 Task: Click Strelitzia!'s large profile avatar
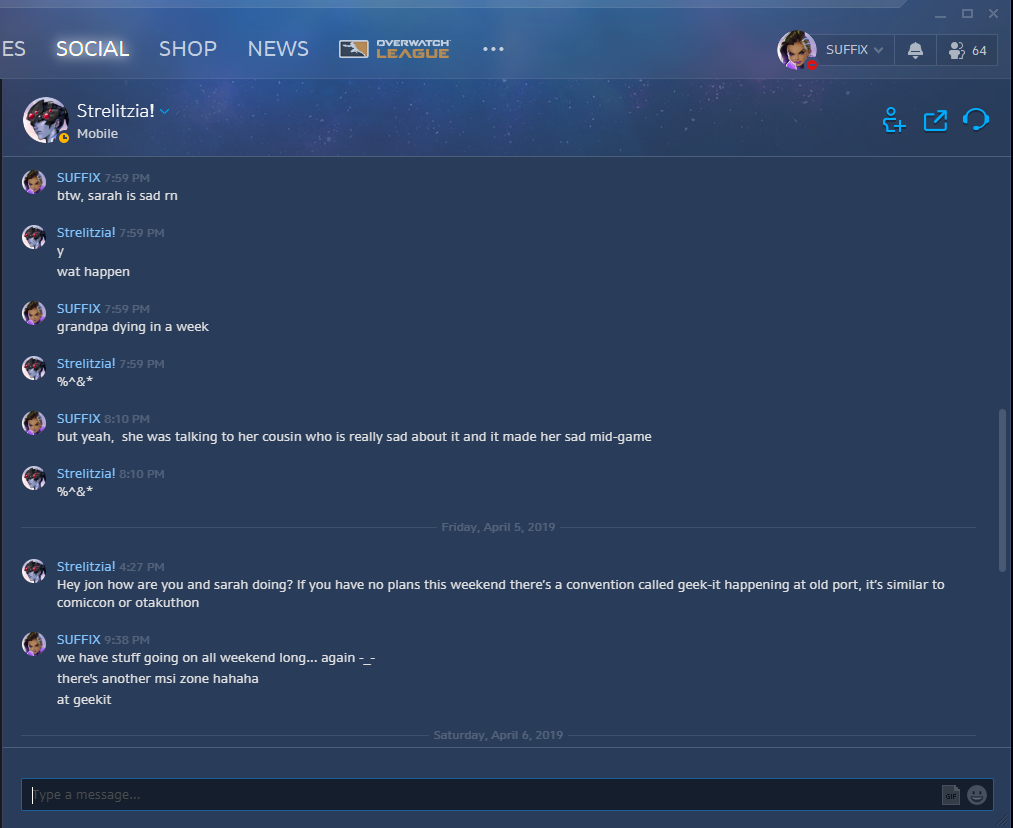pos(45,120)
